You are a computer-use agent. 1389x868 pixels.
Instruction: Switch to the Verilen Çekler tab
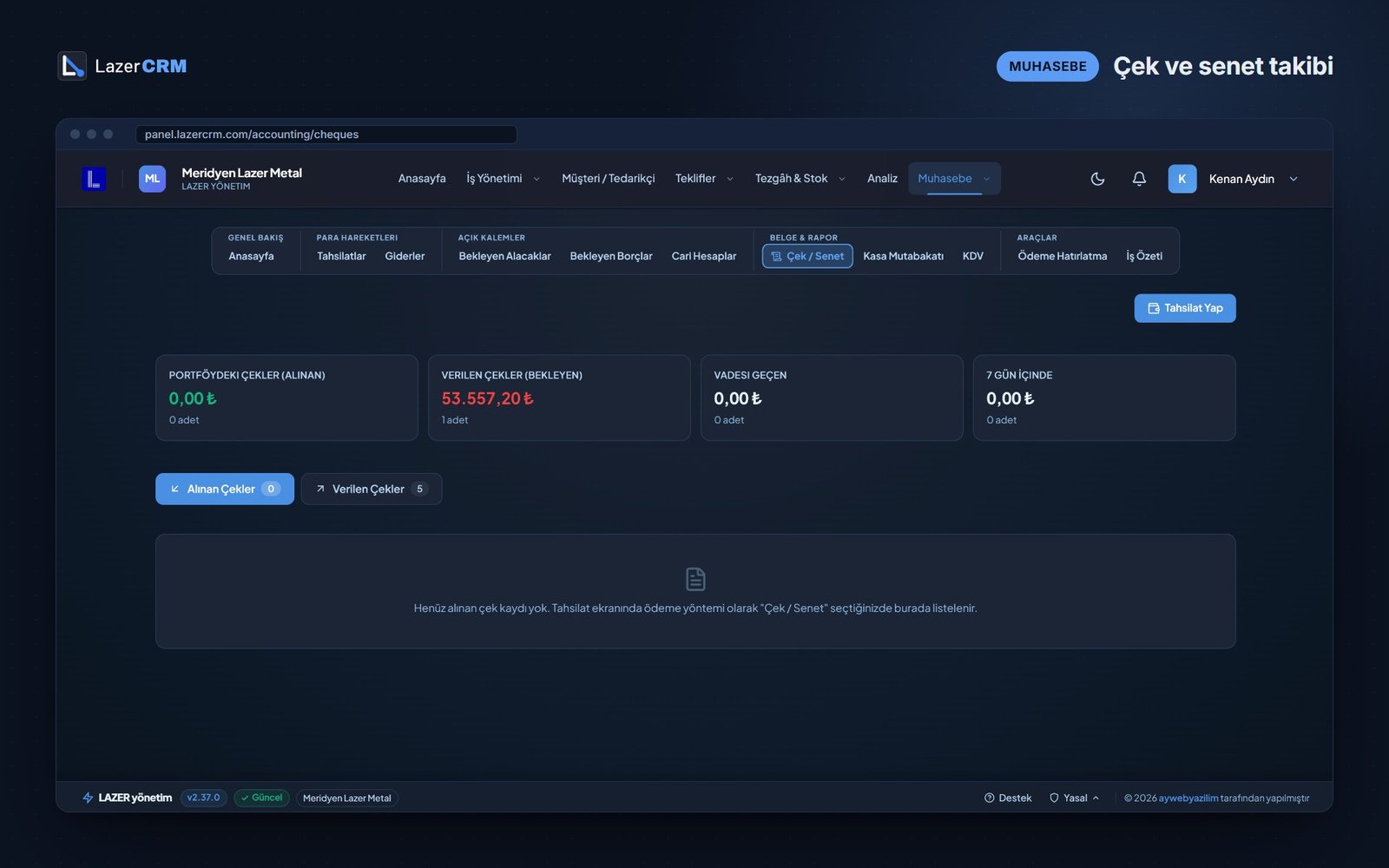(x=372, y=489)
